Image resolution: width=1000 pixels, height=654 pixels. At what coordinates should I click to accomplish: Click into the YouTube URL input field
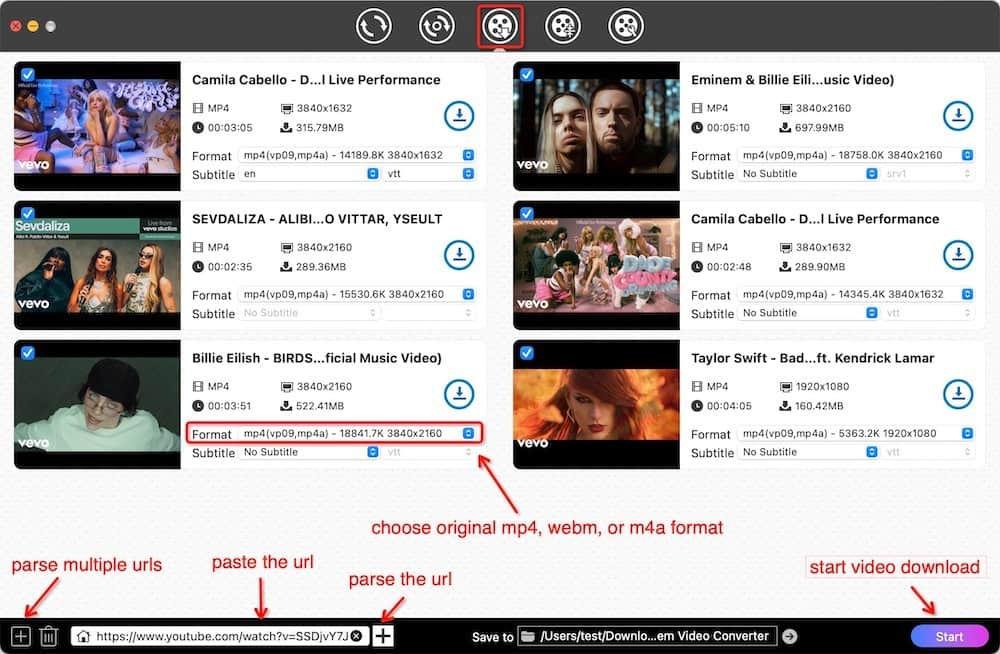point(220,636)
